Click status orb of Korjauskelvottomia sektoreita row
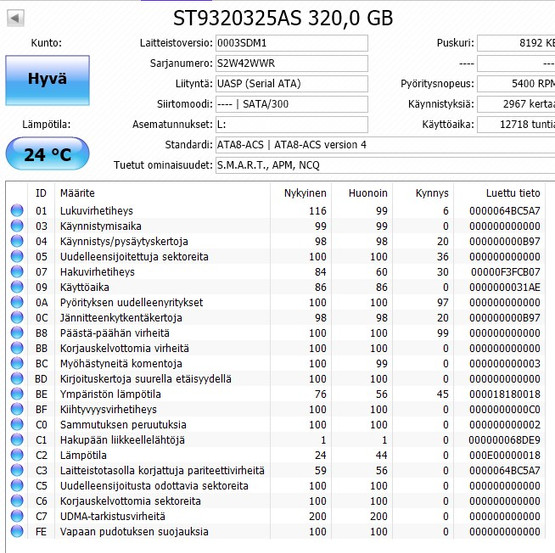Image resolution: width=555 pixels, height=553 pixels. click(x=17, y=500)
